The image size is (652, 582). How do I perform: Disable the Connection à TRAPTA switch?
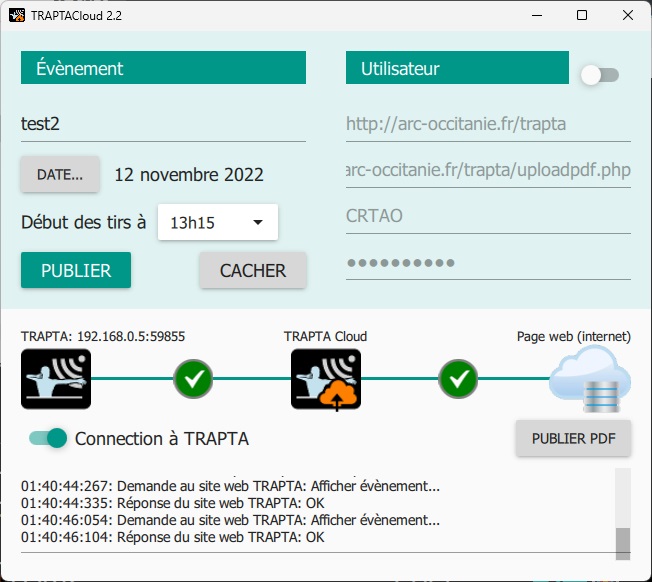(x=48, y=438)
